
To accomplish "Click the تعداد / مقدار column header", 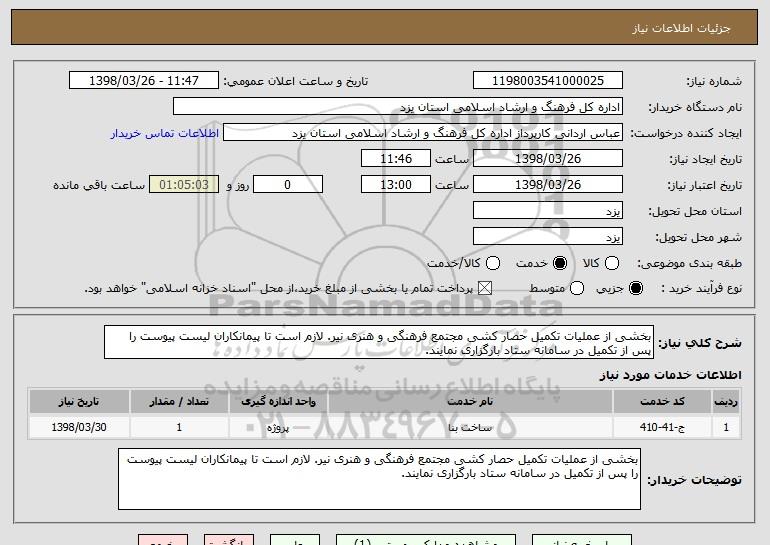I will (x=179, y=402).
